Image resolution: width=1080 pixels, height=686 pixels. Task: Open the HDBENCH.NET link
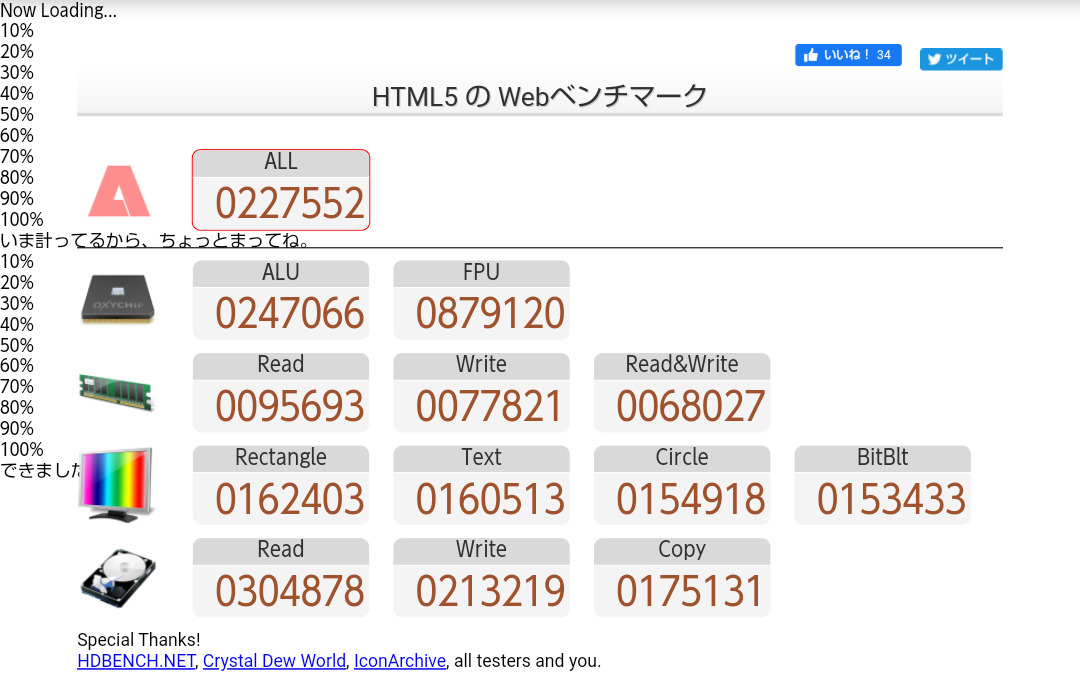click(x=136, y=661)
